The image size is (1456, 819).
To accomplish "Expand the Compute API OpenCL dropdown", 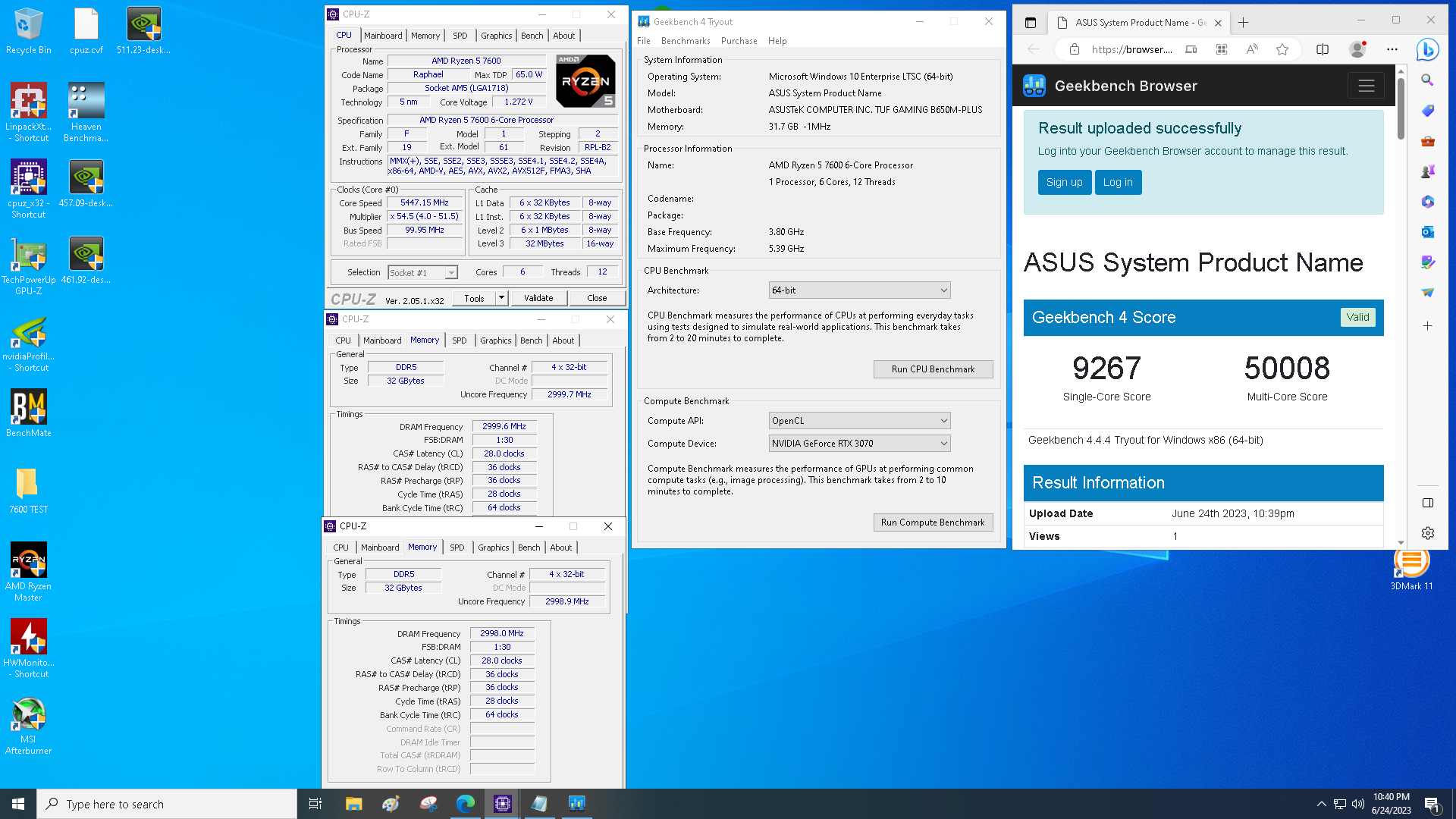I will (859, 421).
